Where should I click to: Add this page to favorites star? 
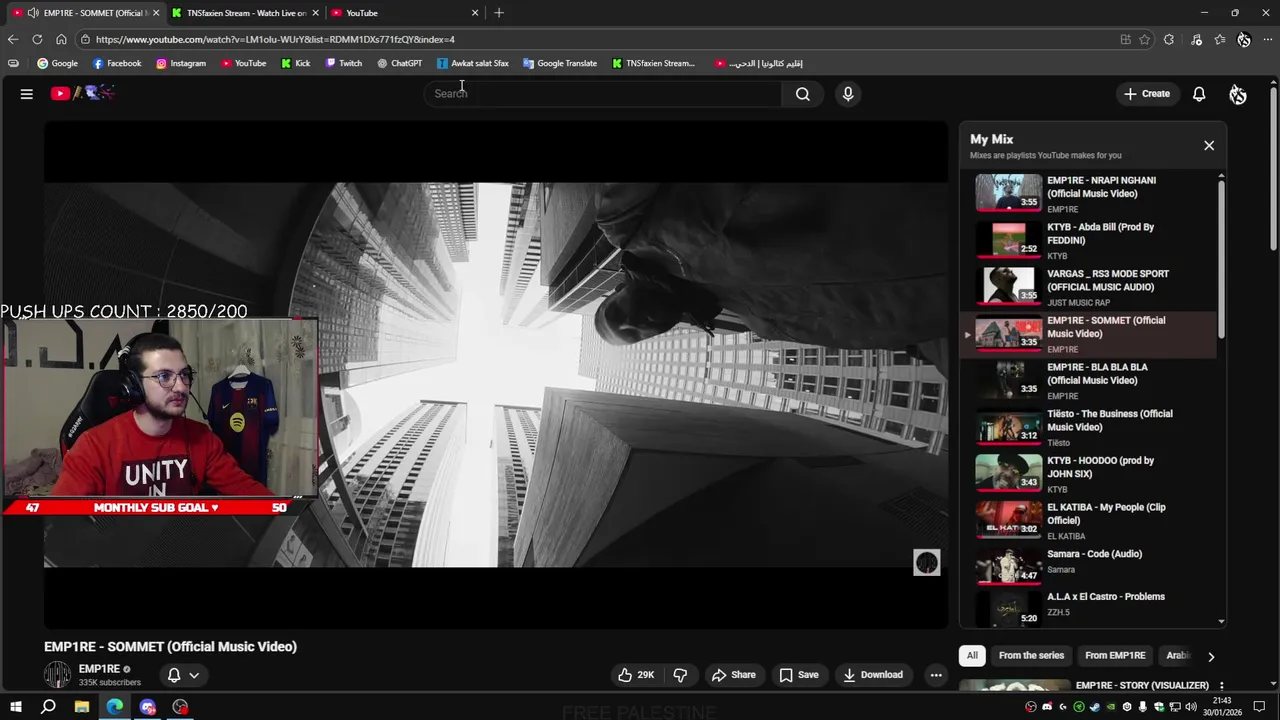point(1144,39)
